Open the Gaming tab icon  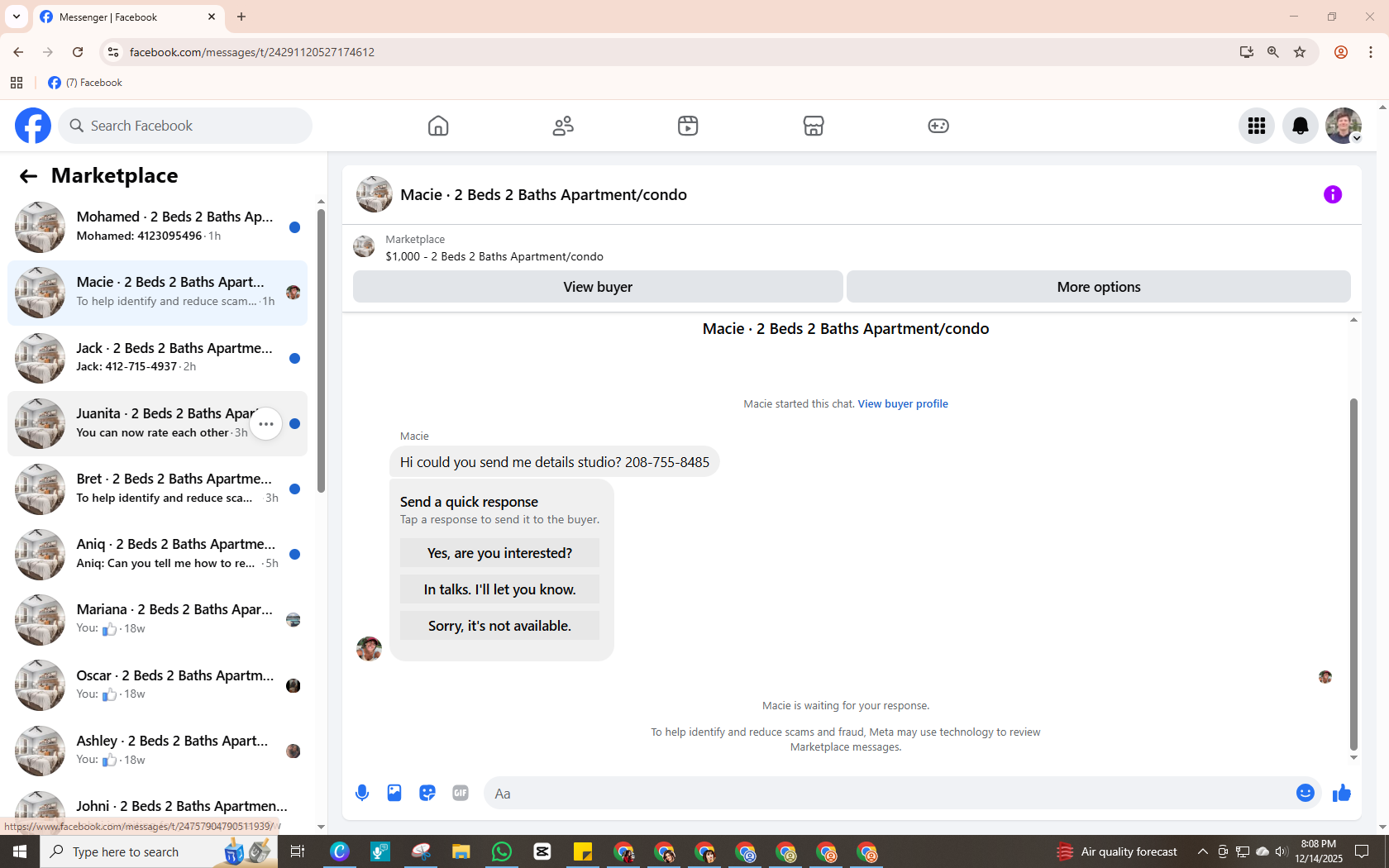938,126
